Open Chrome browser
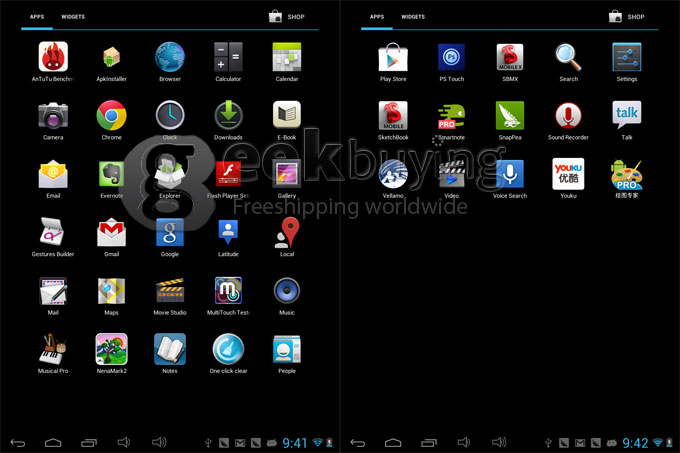 (111, 115)
